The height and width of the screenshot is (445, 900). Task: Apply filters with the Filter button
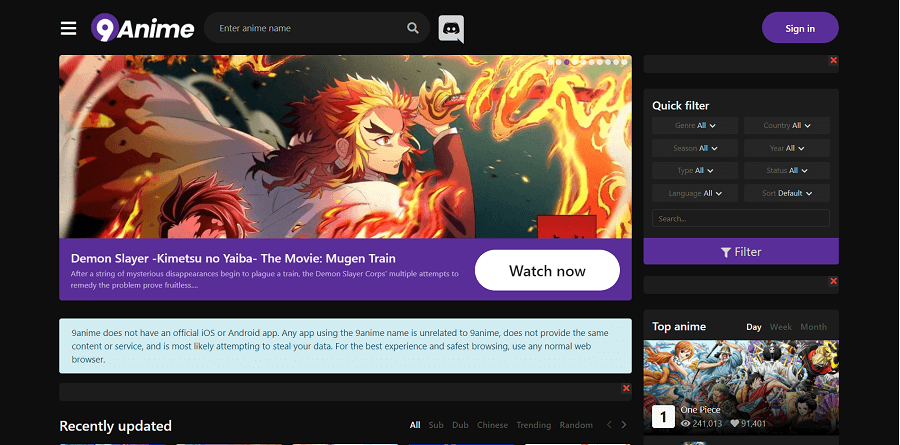[741, 251]
